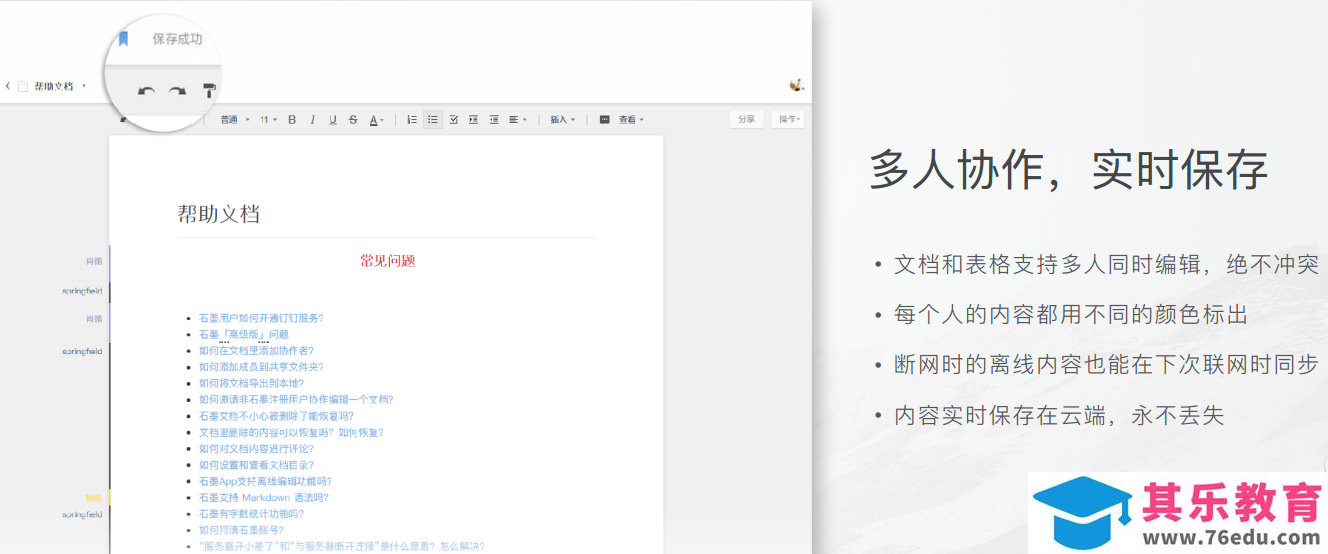Viewport: 1328px width, 554px height.
Task: Open the font color picker
Action: tap(376, 120)
